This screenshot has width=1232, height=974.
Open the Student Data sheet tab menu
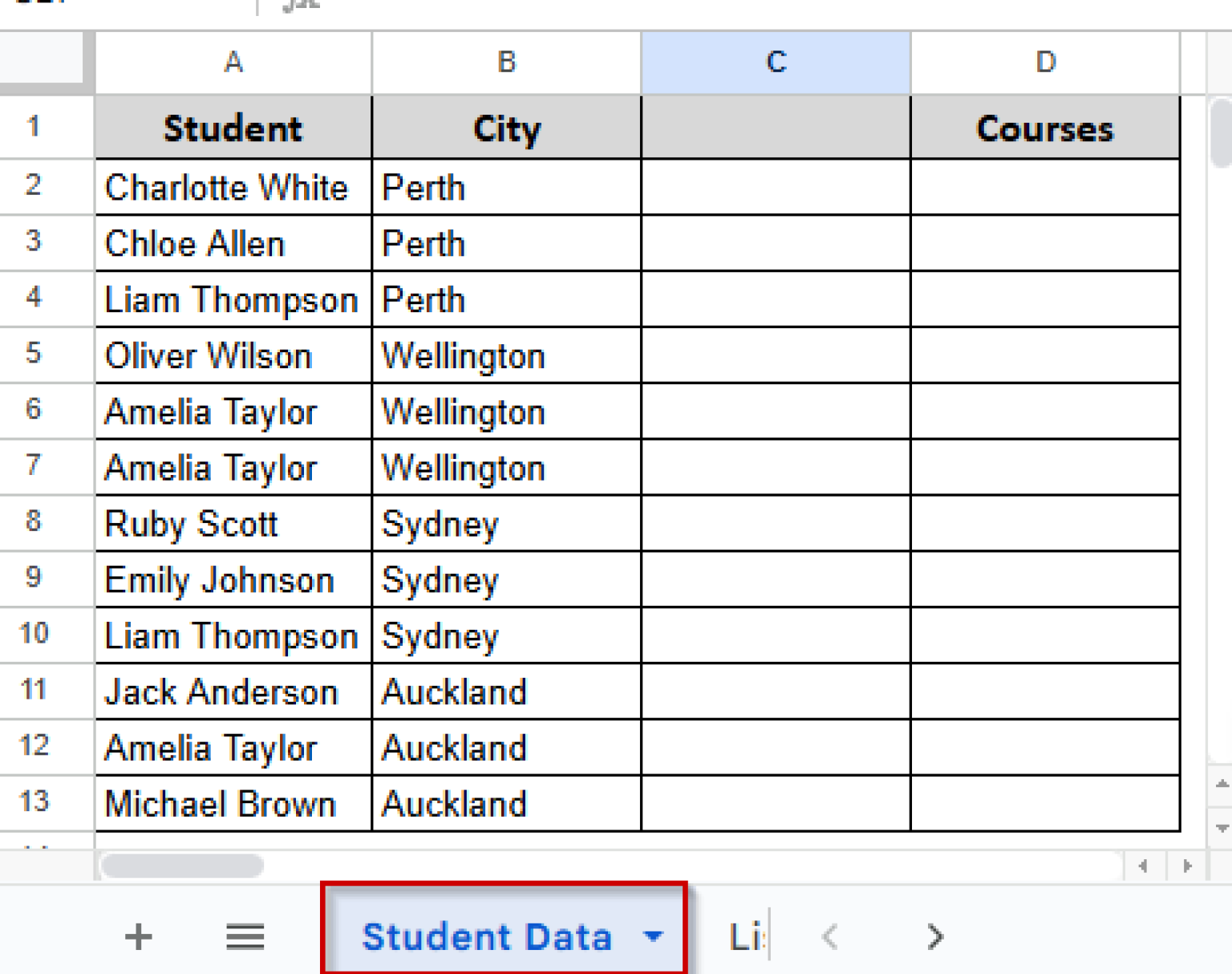(654, 935)
